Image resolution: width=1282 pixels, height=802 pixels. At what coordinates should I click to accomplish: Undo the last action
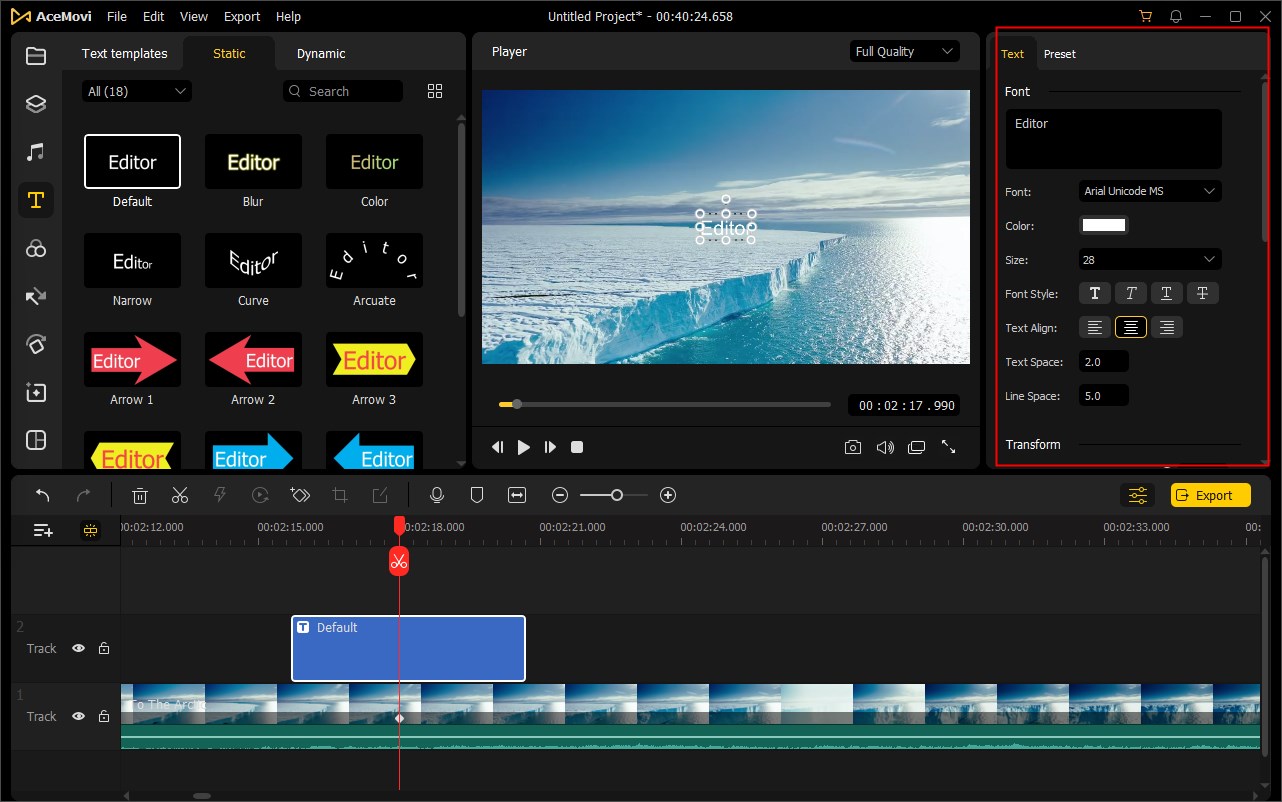(x=43, y=495)
